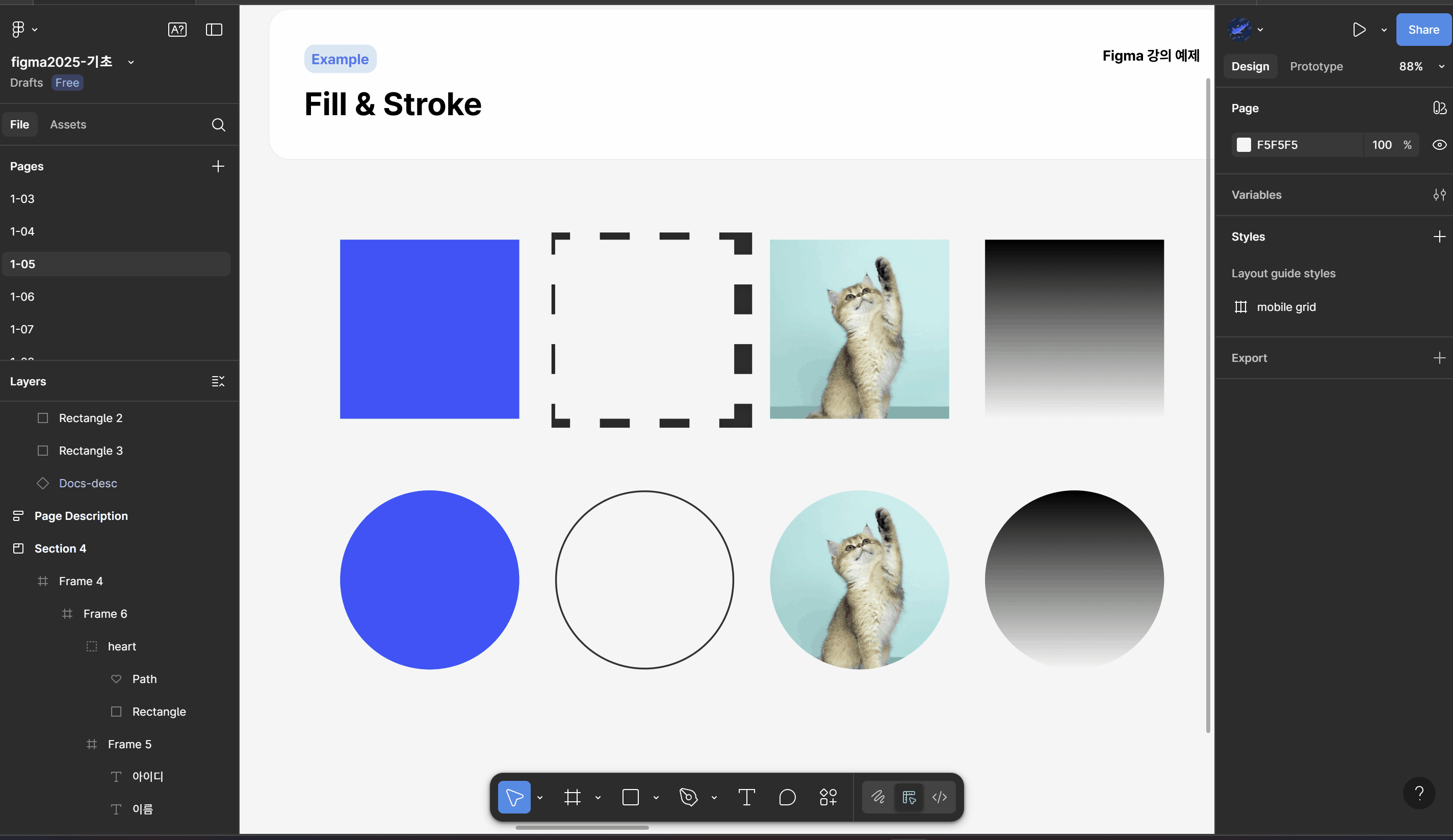Switch to Dev Mode in toolbar
Image resolution: width=1453 pixels, height=840 pixels.
point(939,797)
